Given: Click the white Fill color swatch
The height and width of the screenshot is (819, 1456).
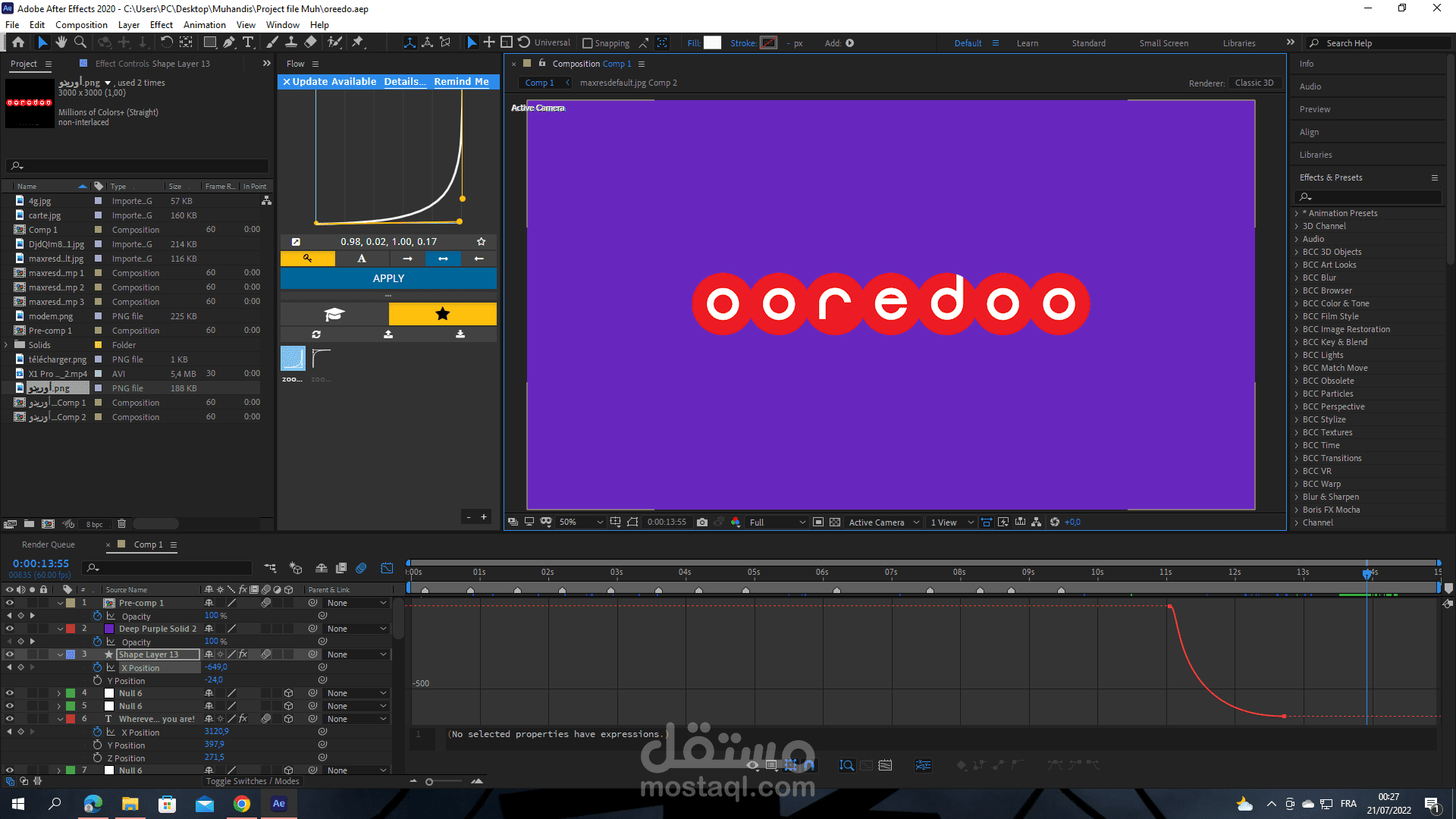Looking at the screenshot, I should point(712,43).
